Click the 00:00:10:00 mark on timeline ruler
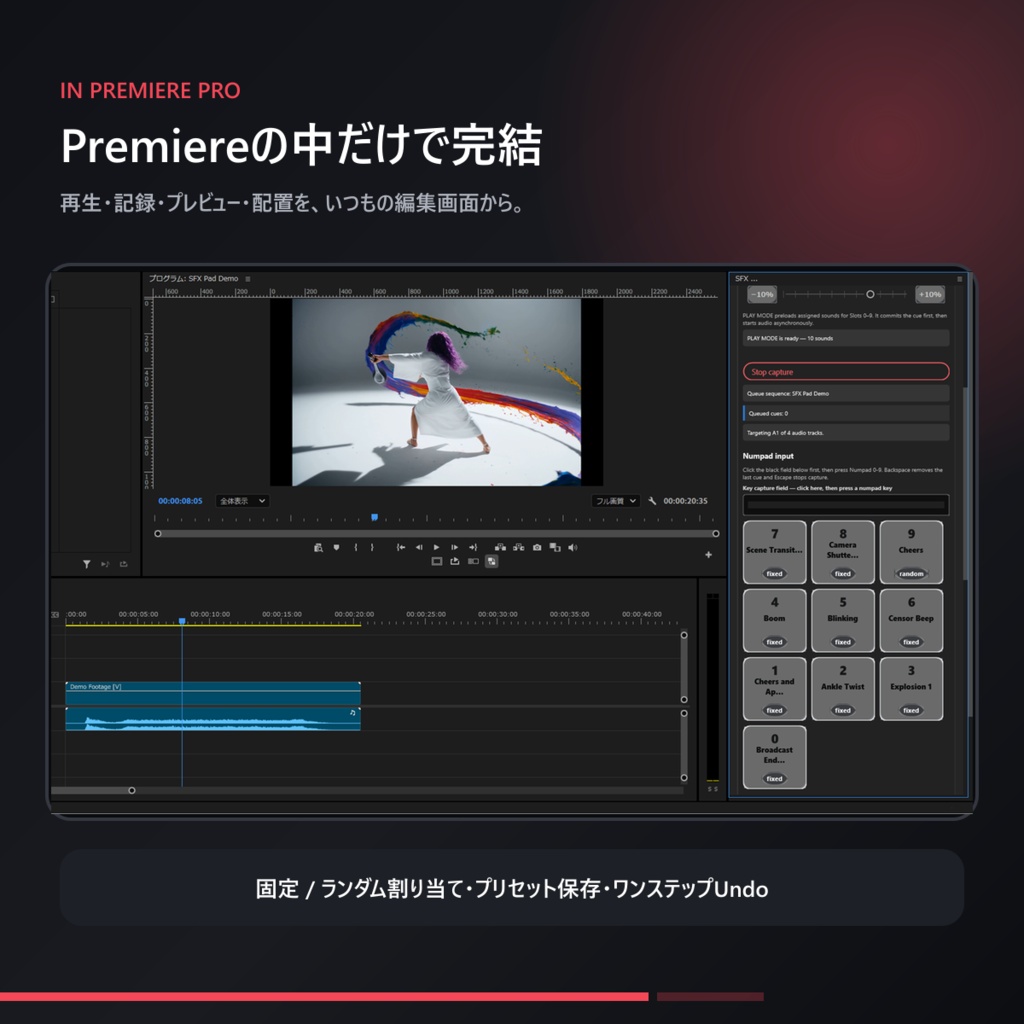The image size is (1024, 1024). coord(210,615)
